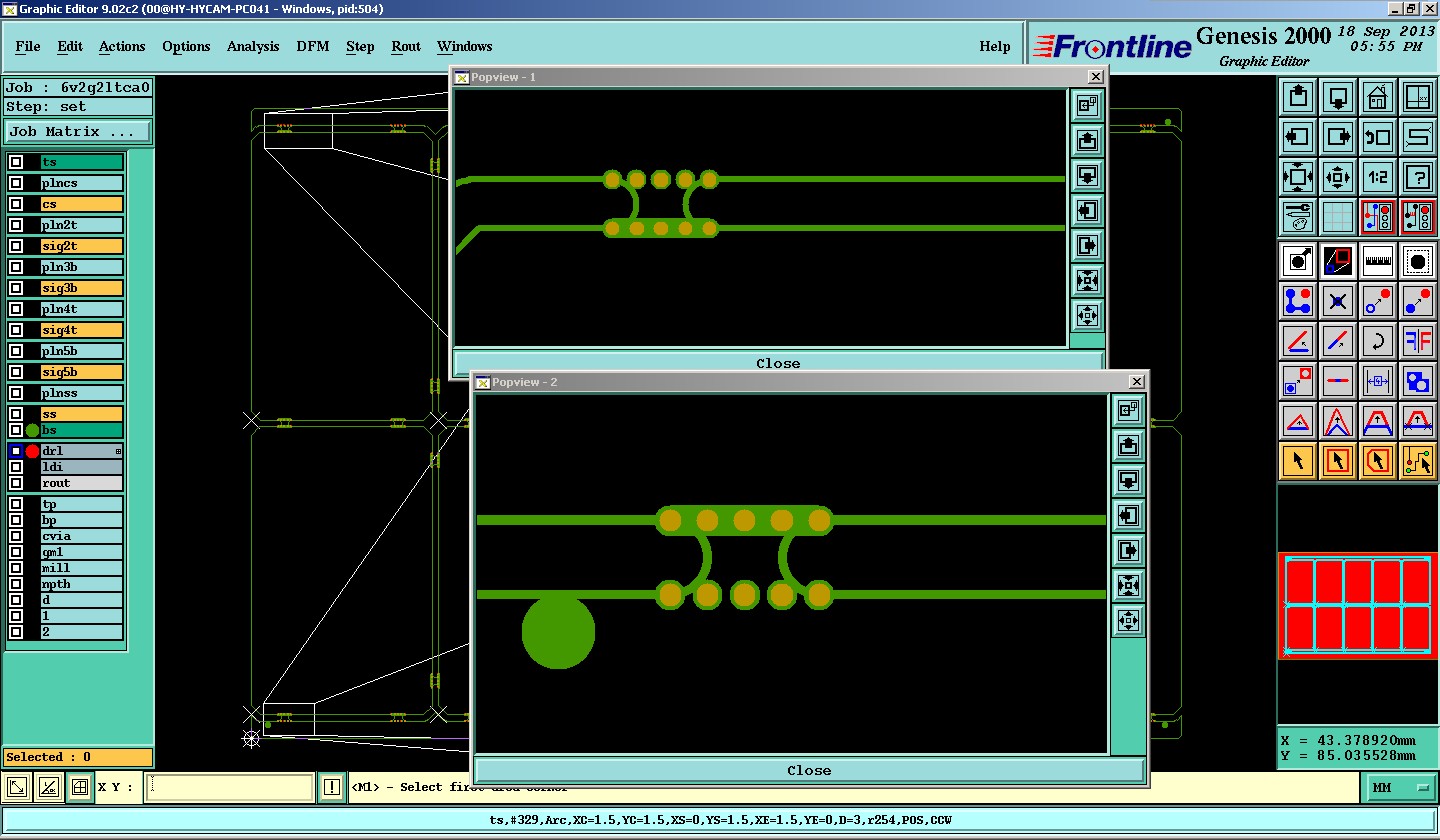Click the rotate arc arrow tool

tap(1377, 341)
